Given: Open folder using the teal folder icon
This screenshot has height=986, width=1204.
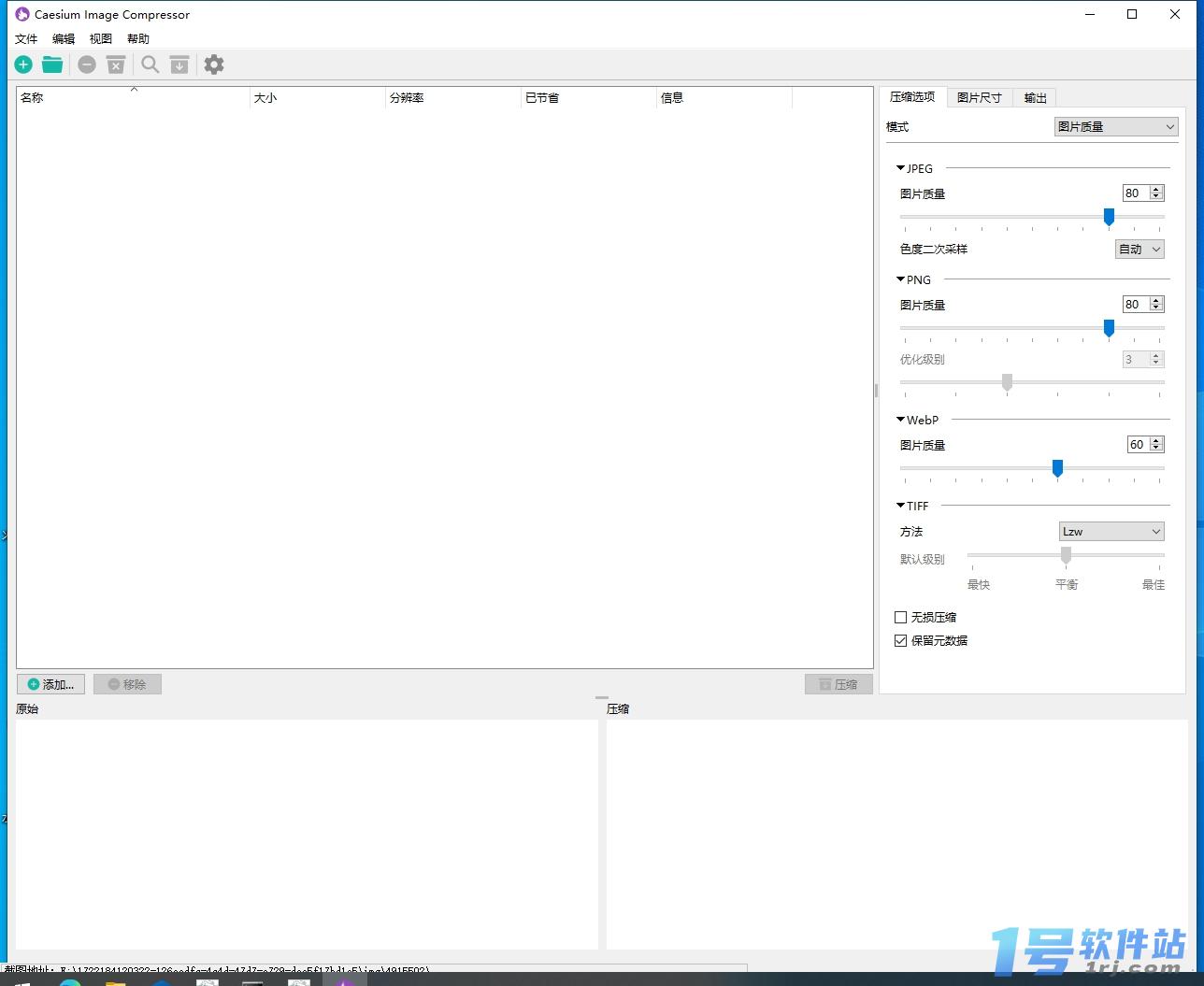Looking at the screenshot, I should click(52, 64).
